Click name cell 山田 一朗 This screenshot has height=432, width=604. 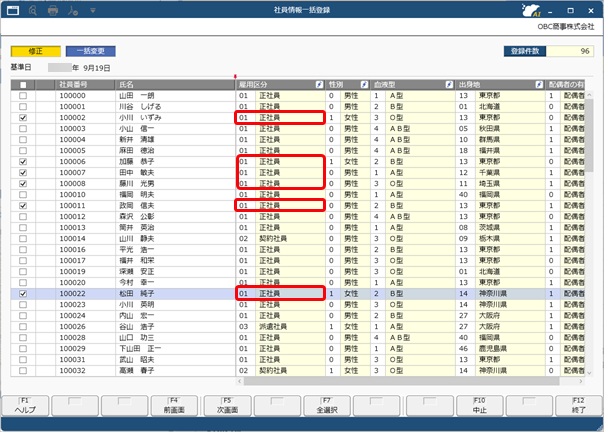pyautogui.click(x=175, y=96)
